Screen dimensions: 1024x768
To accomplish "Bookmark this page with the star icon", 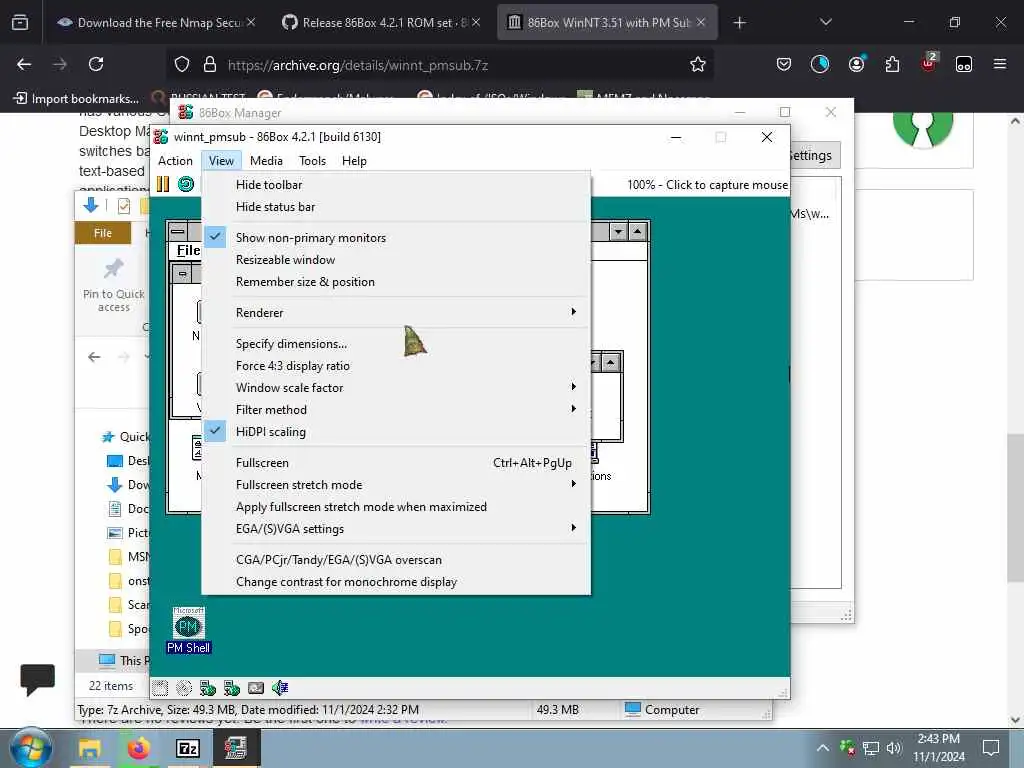I will click(x=697, y=64).
